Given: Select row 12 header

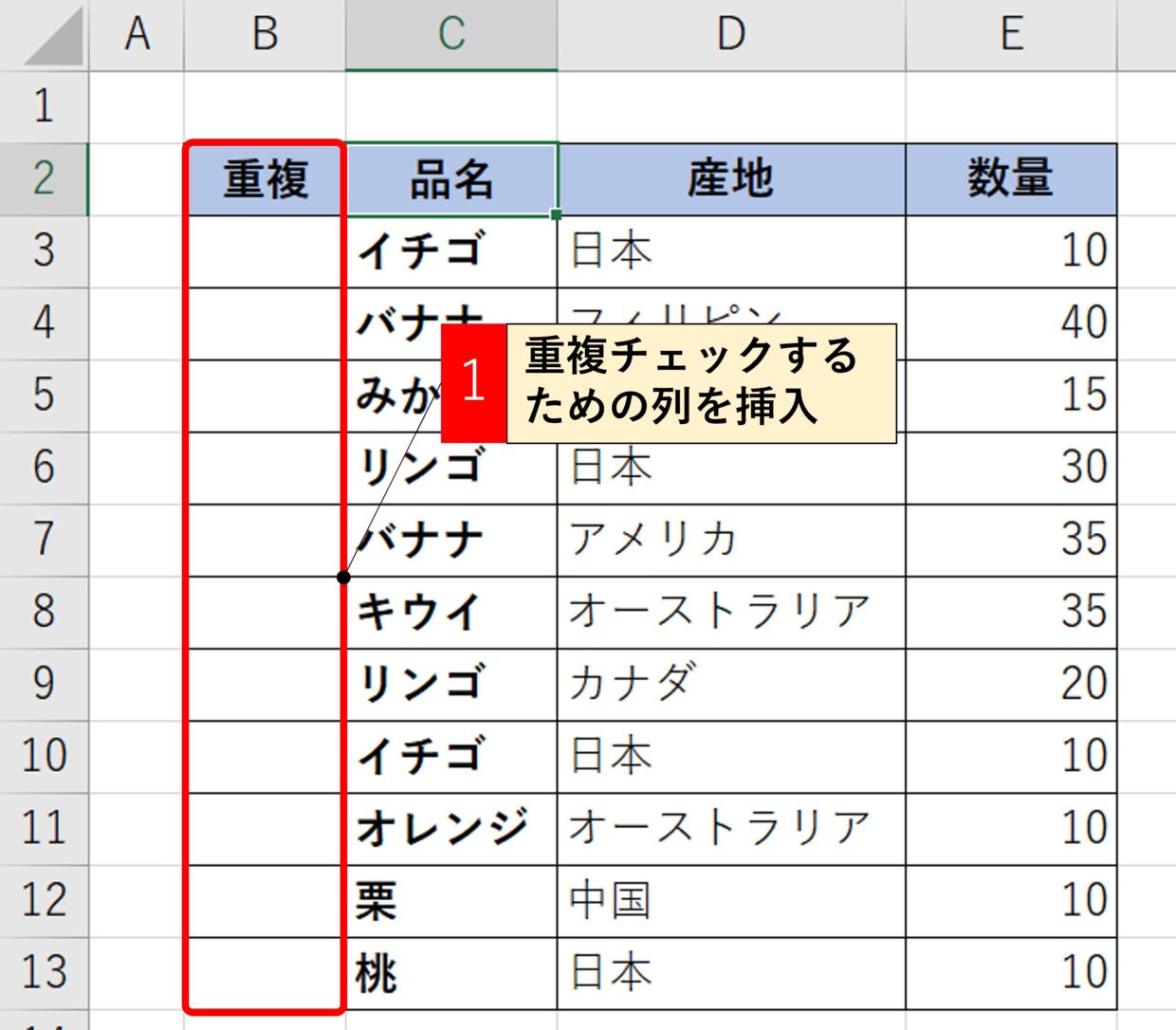Looking at the screenshot, I should 45,900.
